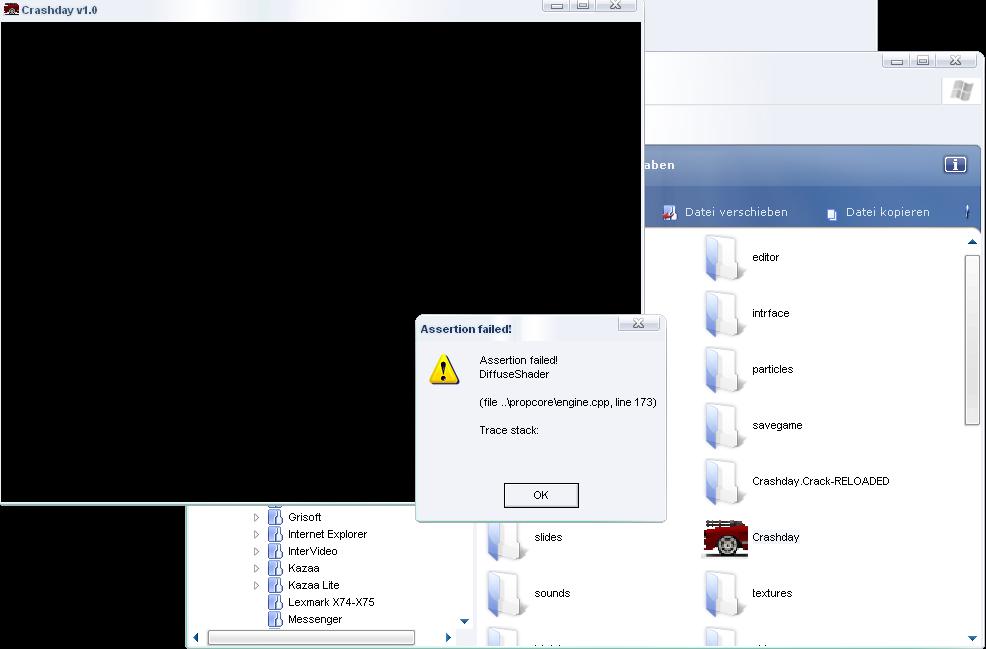Click Datei verschieben link
The width and height of the screenshot is (986, 649).
(735, 212)
